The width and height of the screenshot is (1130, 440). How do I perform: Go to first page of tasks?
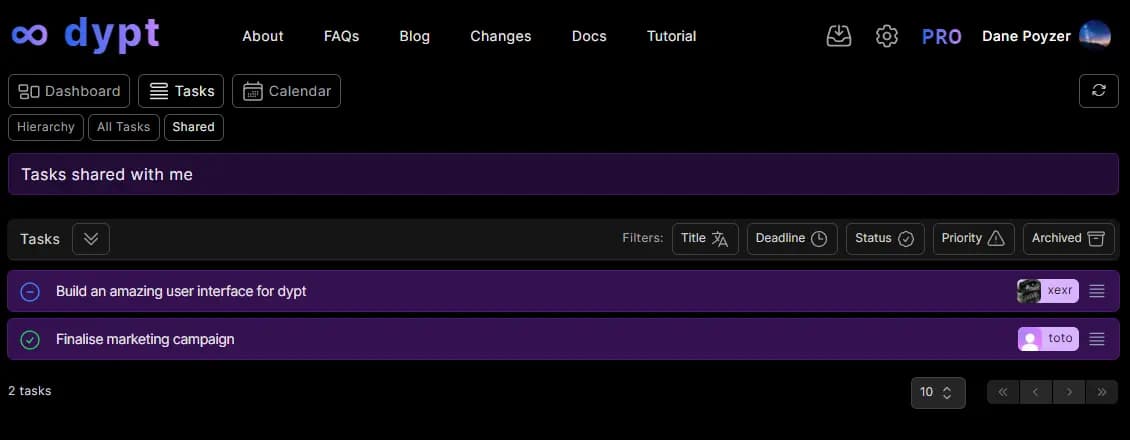(1003, 392)
